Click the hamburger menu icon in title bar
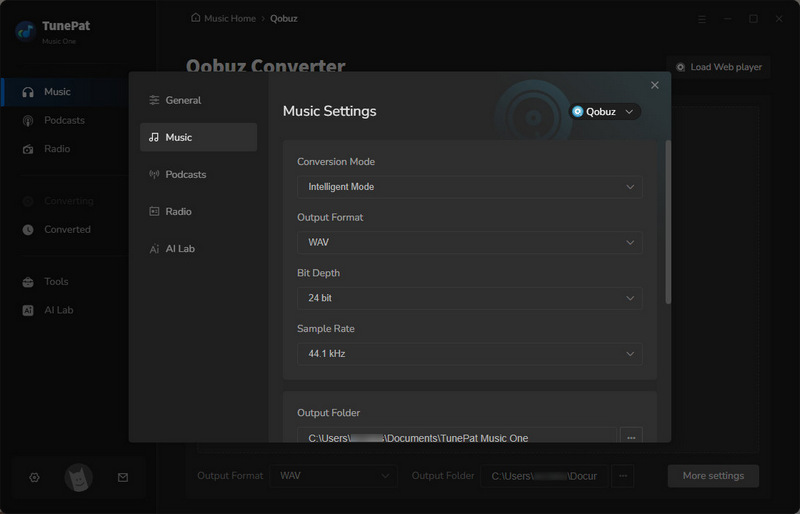Viewport: 800px width, 514px height. (701, 18)
